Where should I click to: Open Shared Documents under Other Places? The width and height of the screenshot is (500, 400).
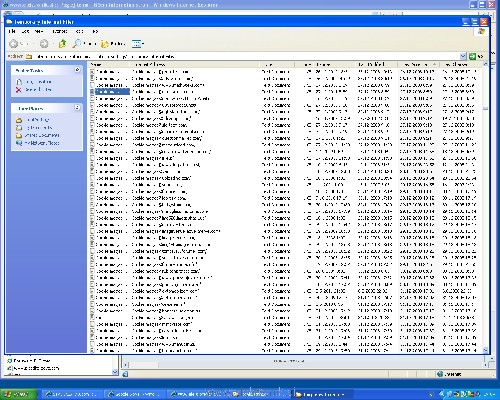[38, 135]
